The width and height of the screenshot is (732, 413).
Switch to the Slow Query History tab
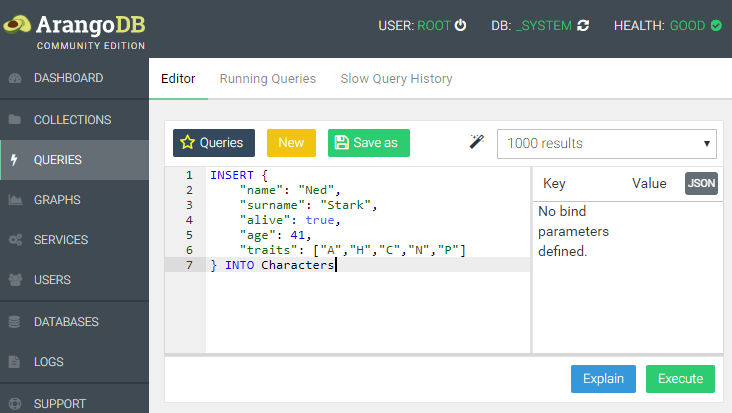coord(396,78)
